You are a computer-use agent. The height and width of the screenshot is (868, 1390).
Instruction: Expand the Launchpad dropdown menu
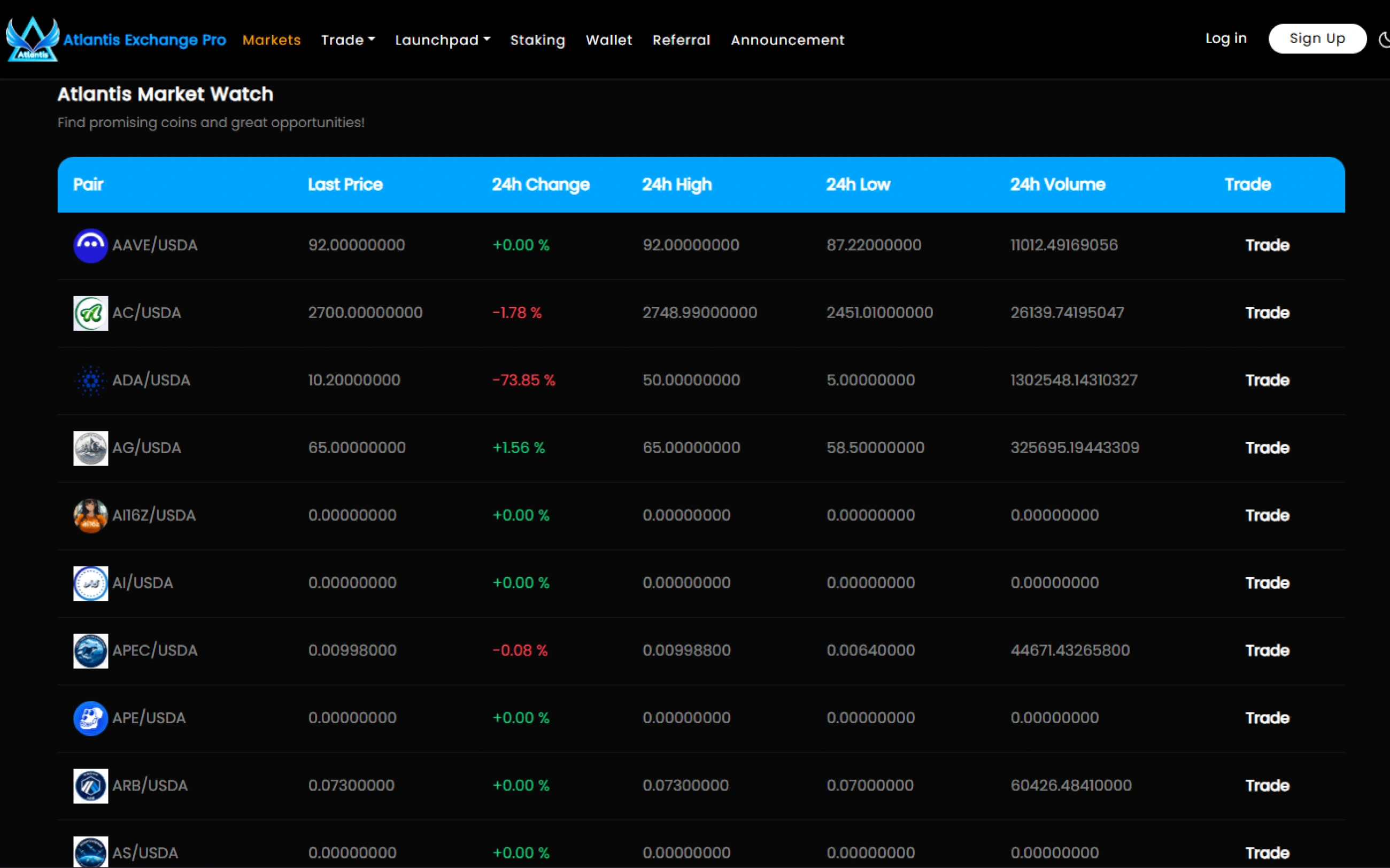tap(443, 40)
